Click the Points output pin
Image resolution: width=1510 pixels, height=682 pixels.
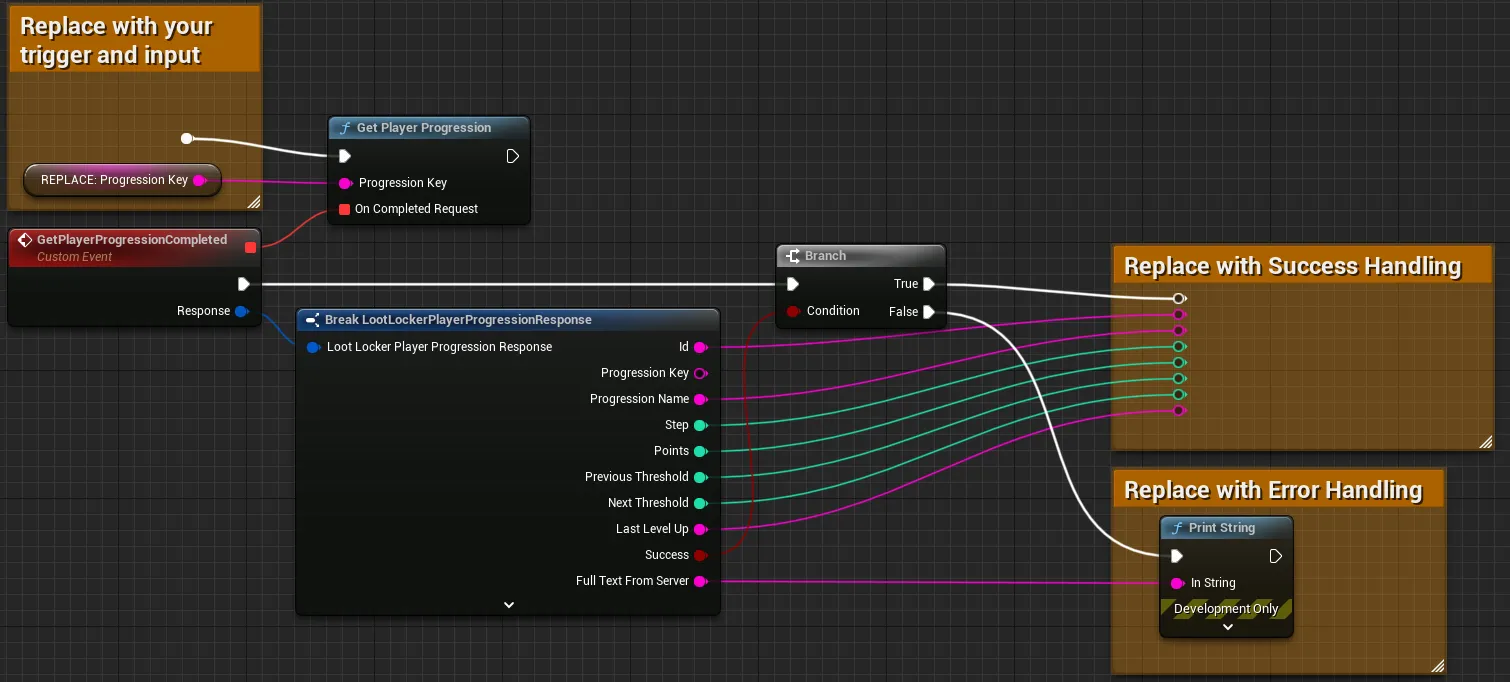(700, 451)
